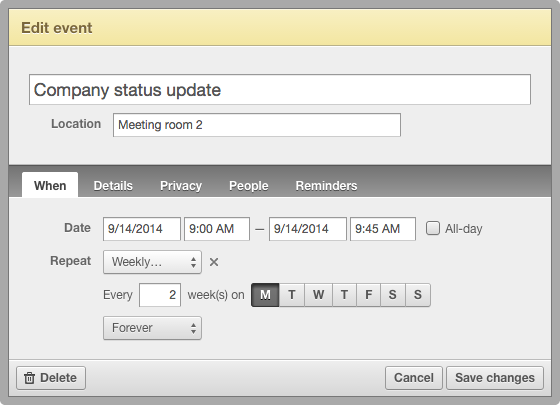Click the trash icon on Delete button
The image size is (560, 405).
29,378
